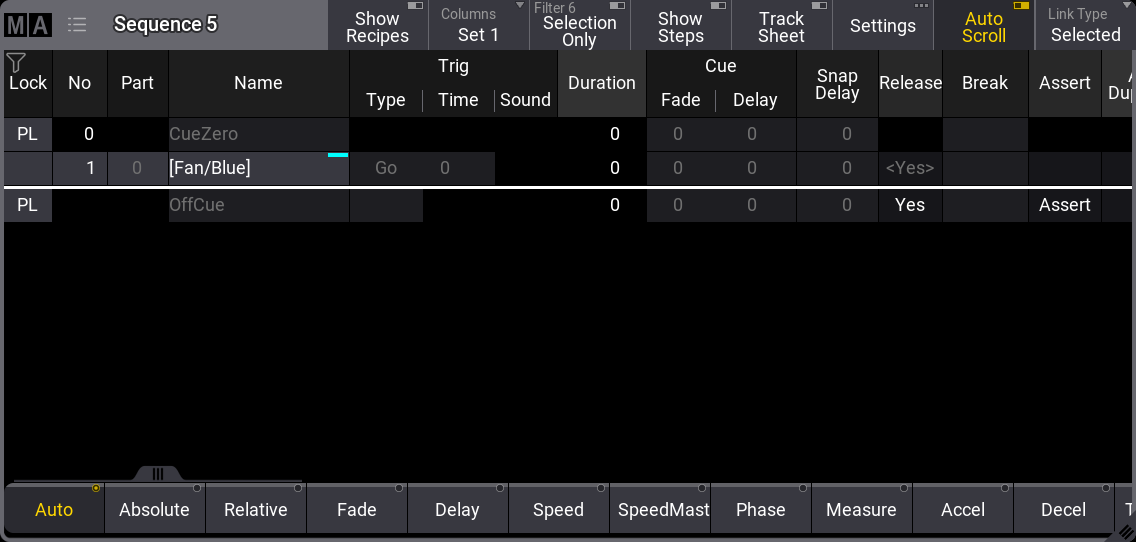Click the Assert cell of OffCue
1136x542 pixels.
click(1064, 205)
